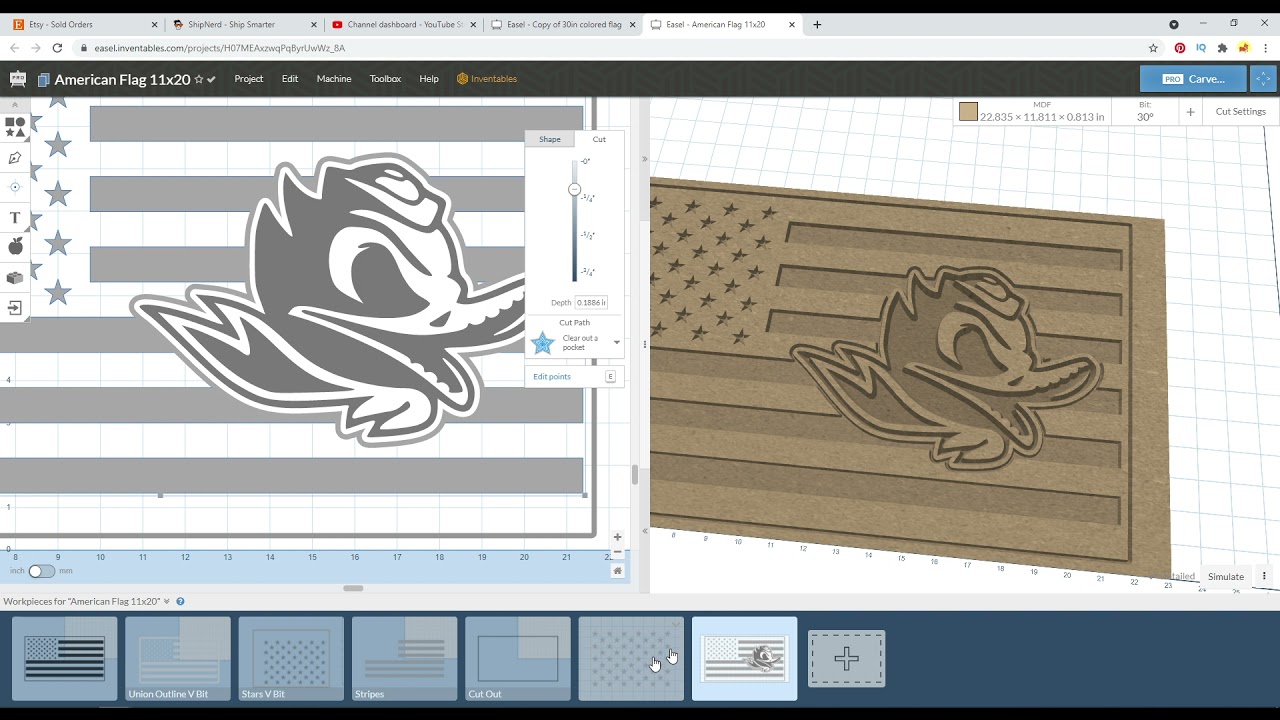
Task: Open the Machine menu
Action: point(334,79)
